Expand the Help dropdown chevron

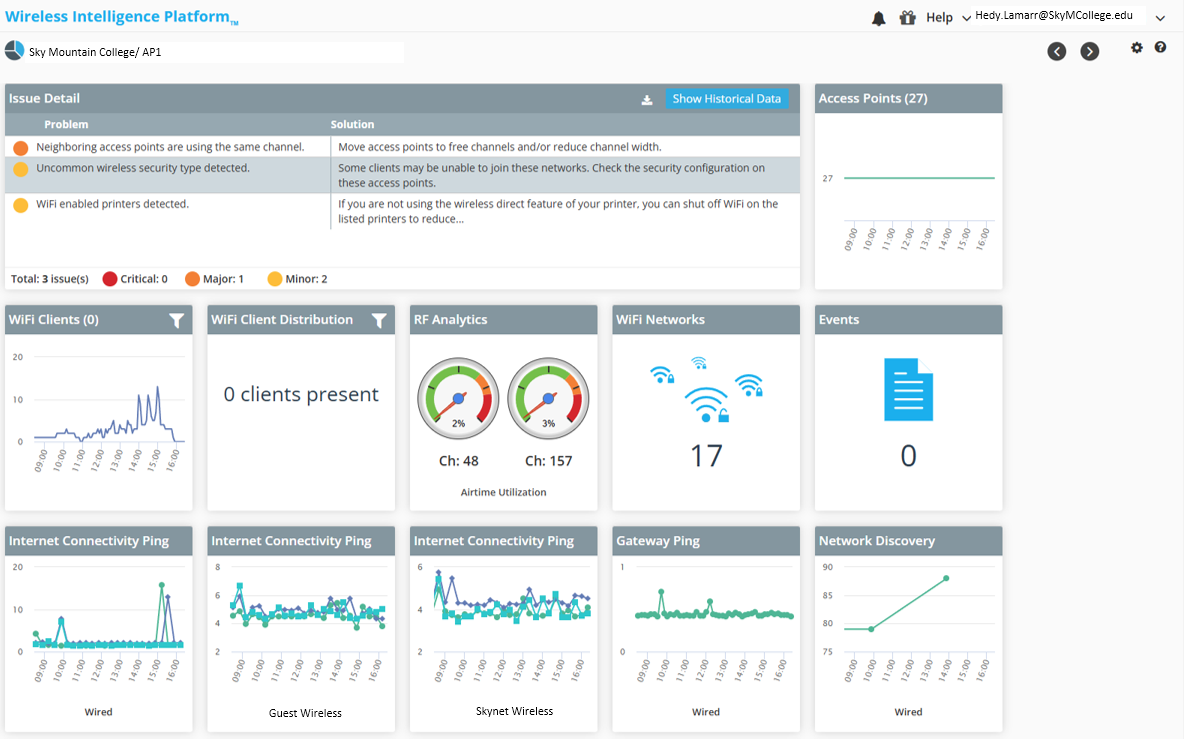[967, 18]
